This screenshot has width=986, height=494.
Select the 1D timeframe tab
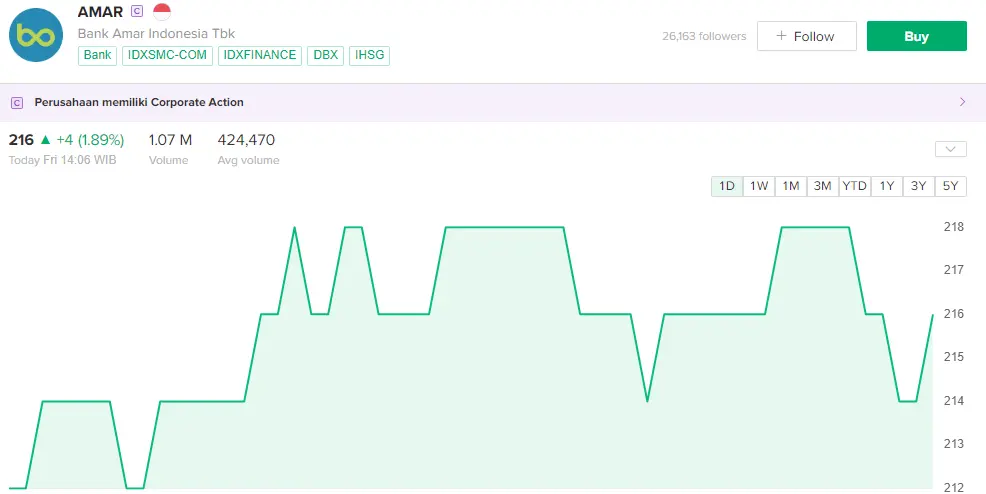[x=727, y=186]
